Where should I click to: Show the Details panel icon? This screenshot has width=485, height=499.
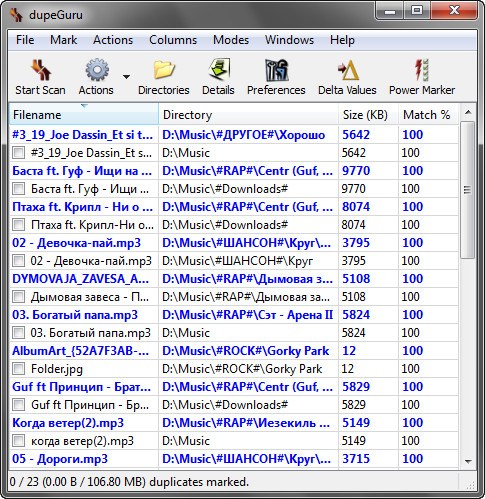click(x=219, y=70)
